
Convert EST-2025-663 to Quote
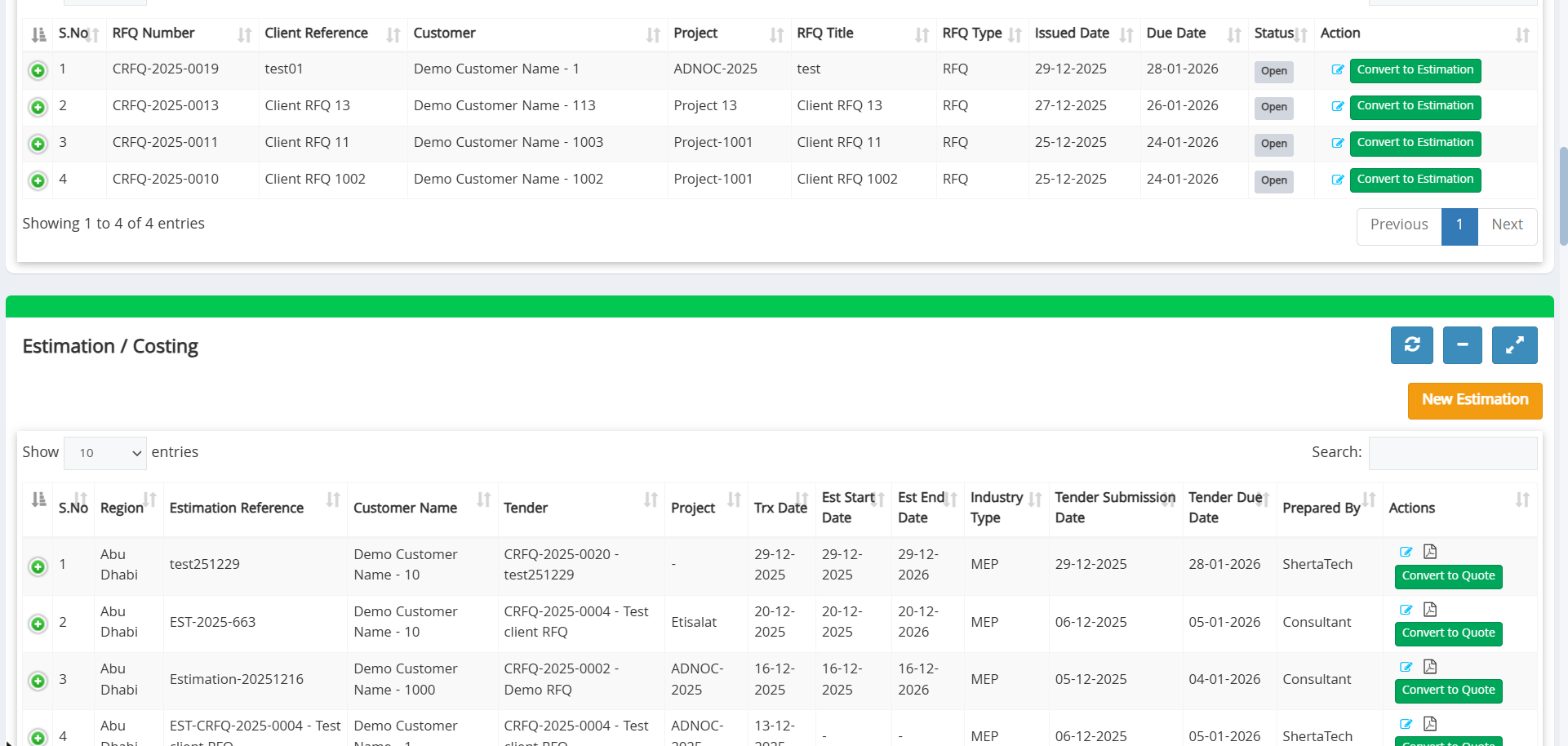point(1448,634)
